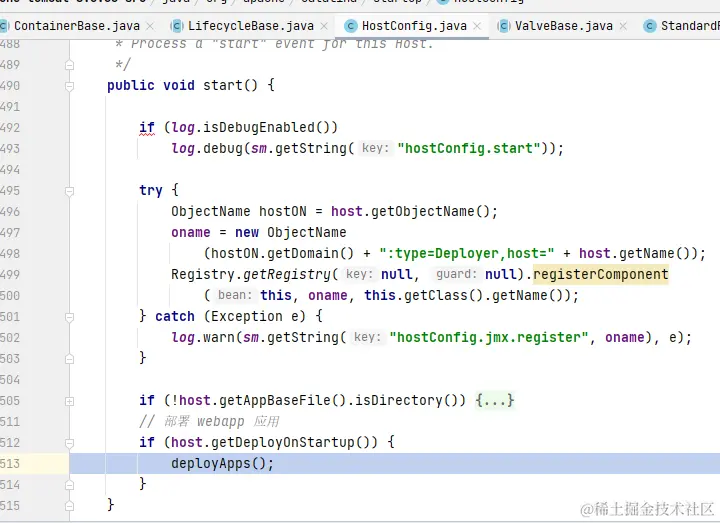Click the highlighted registerComponent method call
The width and height of the screenshot is (720, 523).
(601, 274)
